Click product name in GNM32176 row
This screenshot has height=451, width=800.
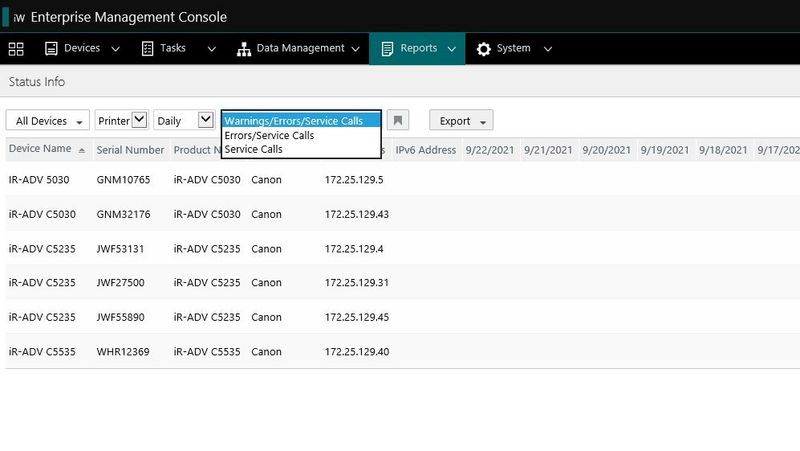coord(207,214)
